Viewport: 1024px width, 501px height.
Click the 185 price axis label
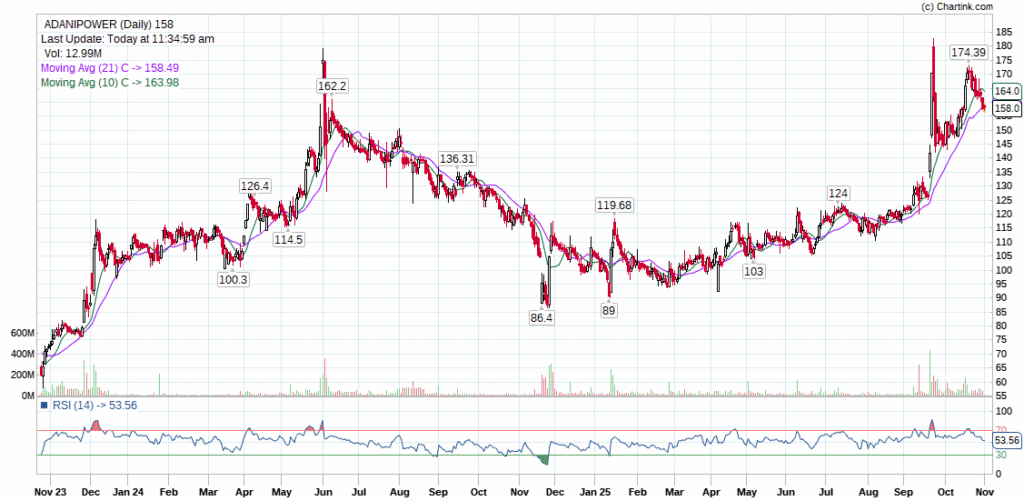[x=1003, y=32]
